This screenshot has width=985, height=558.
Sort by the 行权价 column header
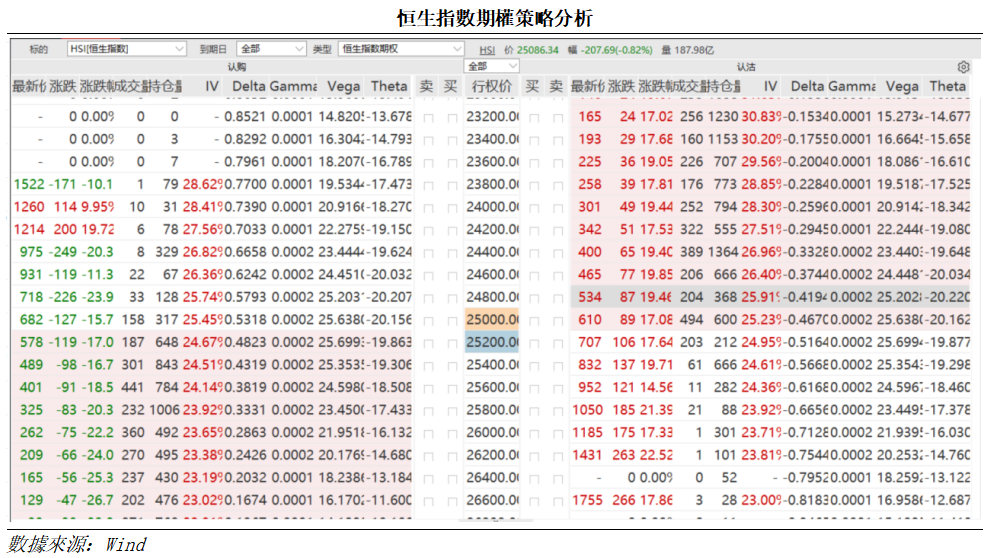(x=491, y=86)
